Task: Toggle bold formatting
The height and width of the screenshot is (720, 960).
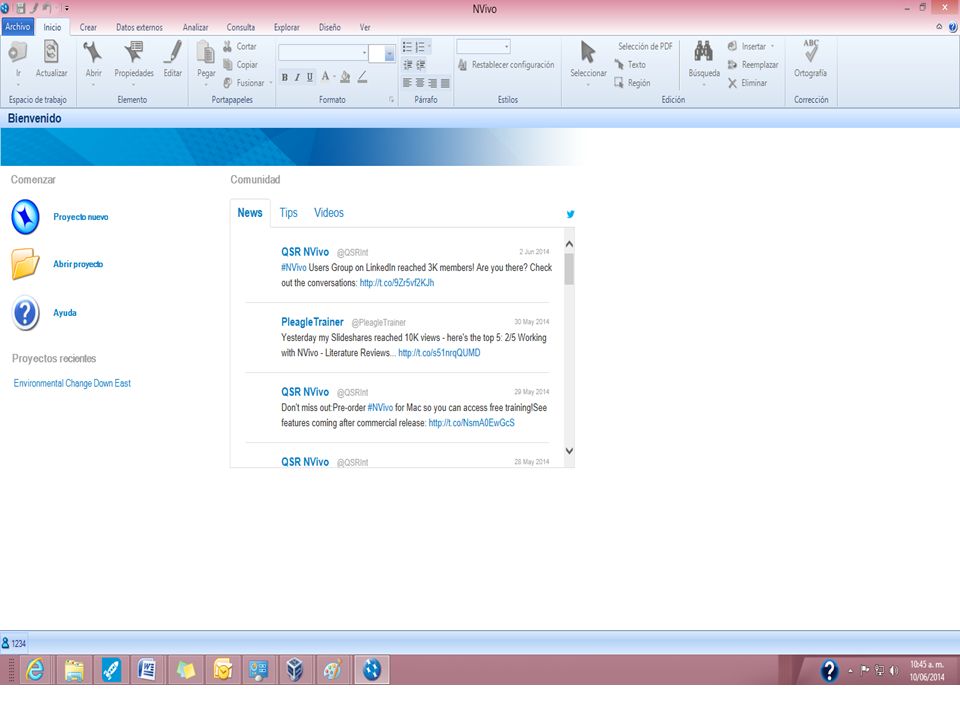Action: [x=285, y=77]
